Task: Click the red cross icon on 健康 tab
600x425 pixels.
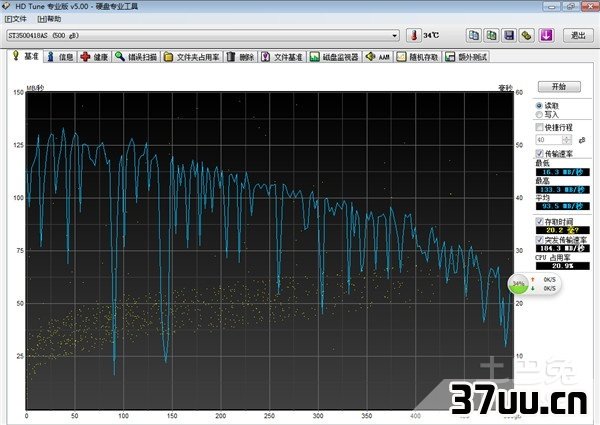Action: (85, 57)
